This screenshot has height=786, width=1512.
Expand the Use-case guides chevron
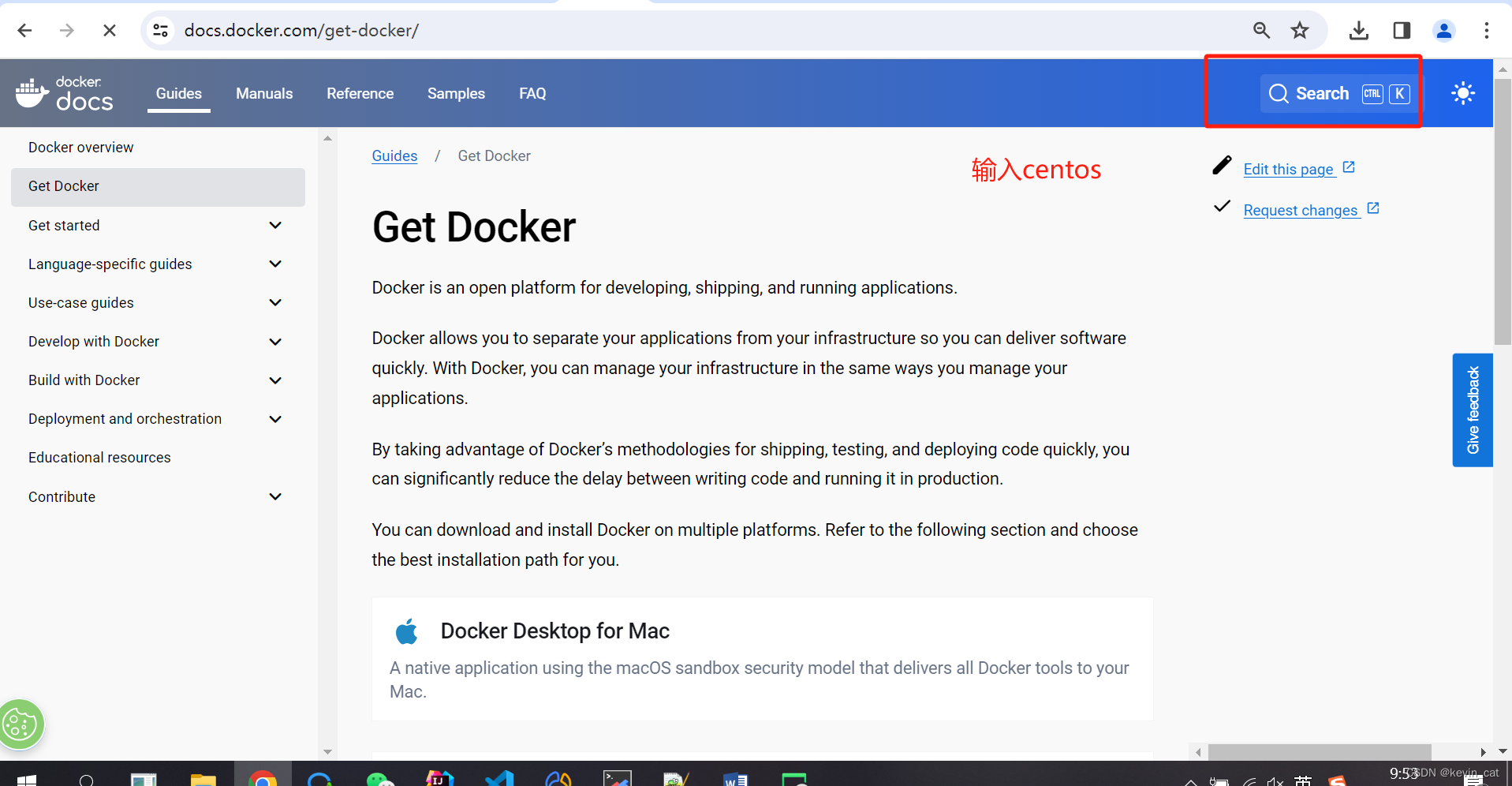coord(275,303)
